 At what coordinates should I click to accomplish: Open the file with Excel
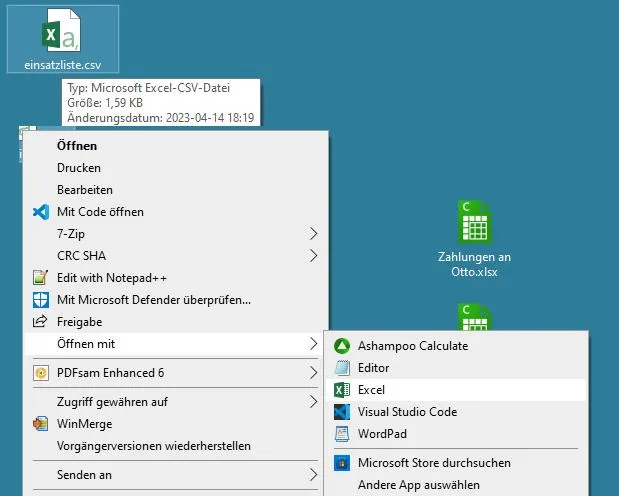coord(456,390)
